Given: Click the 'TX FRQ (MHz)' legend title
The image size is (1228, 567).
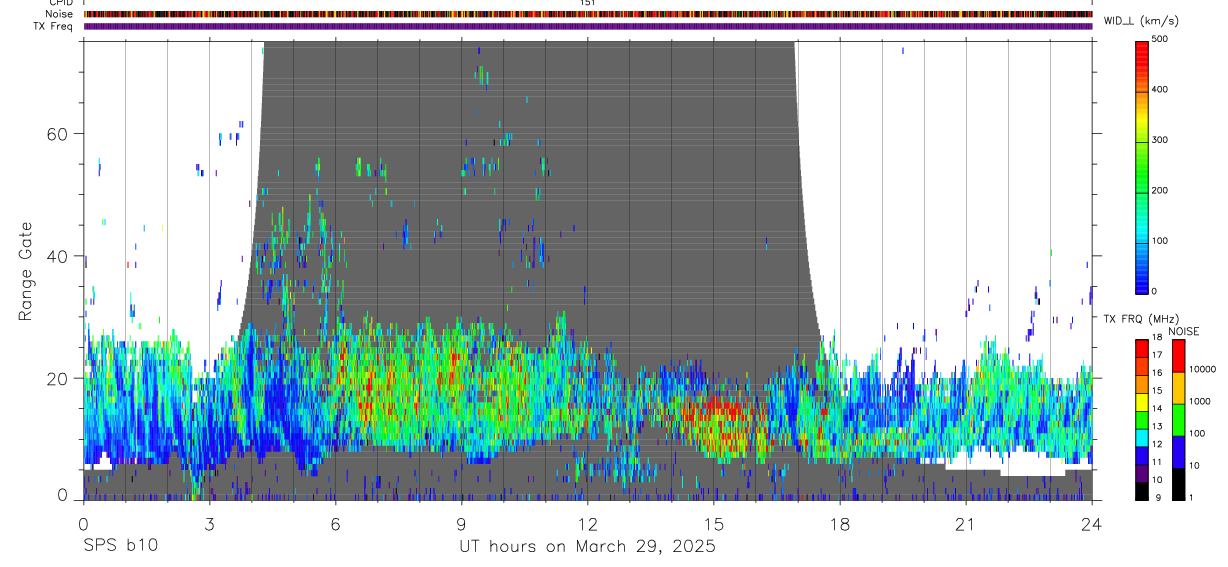Looking at the screenshot, I should click(1137, 319).
